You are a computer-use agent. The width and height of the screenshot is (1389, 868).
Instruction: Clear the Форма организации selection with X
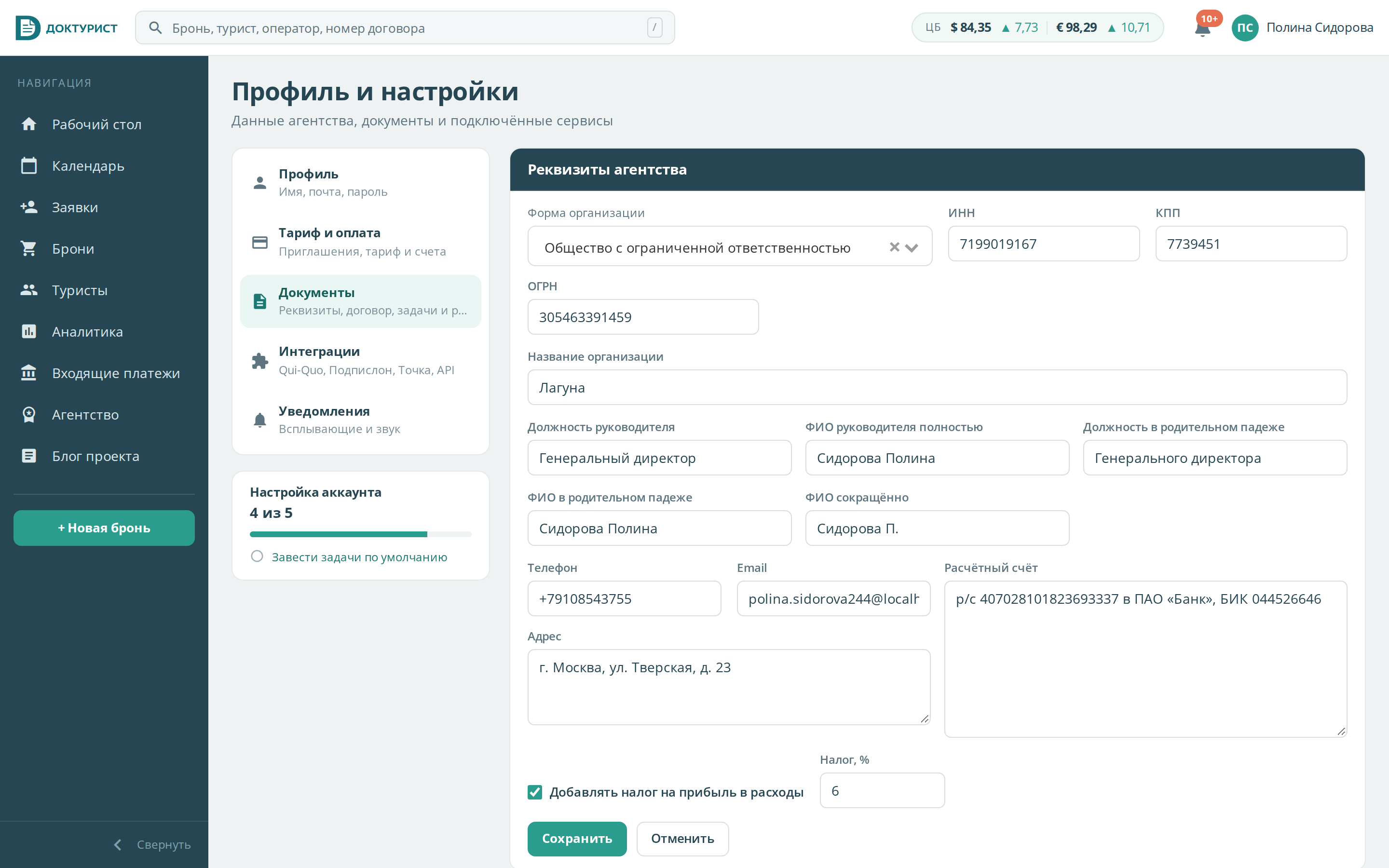[x=894, y=247]
